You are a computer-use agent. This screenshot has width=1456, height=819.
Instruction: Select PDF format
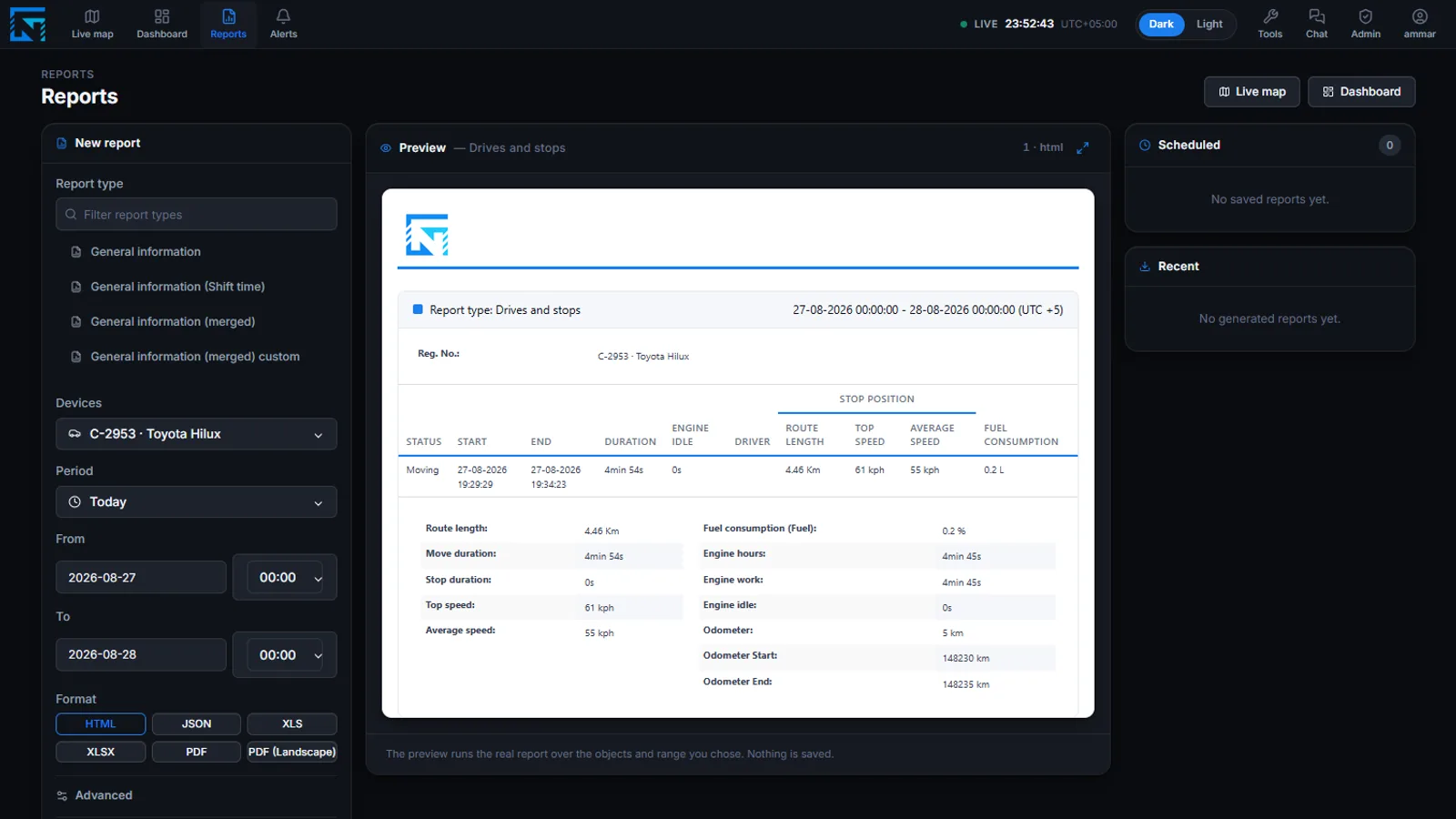tap(197, 752)
